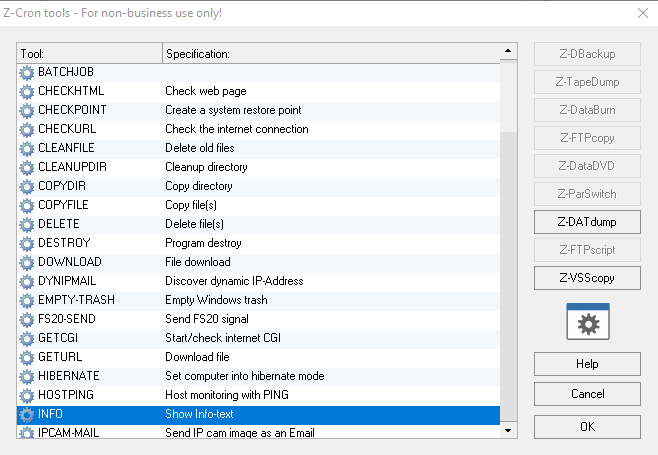Select 'Start/check internet CGI' text

[x=223, y=338]
